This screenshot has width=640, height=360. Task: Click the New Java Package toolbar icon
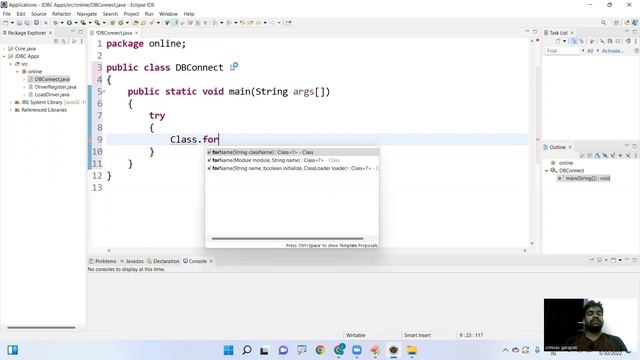[x=112, y=22]
